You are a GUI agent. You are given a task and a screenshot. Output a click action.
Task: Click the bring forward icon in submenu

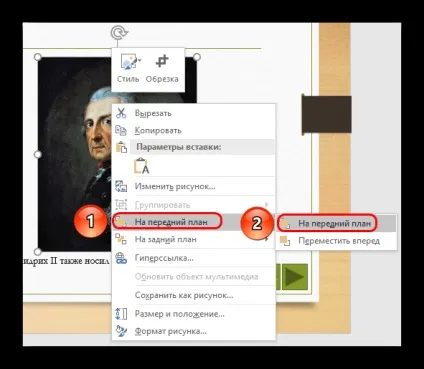click(x=285, y=241)
